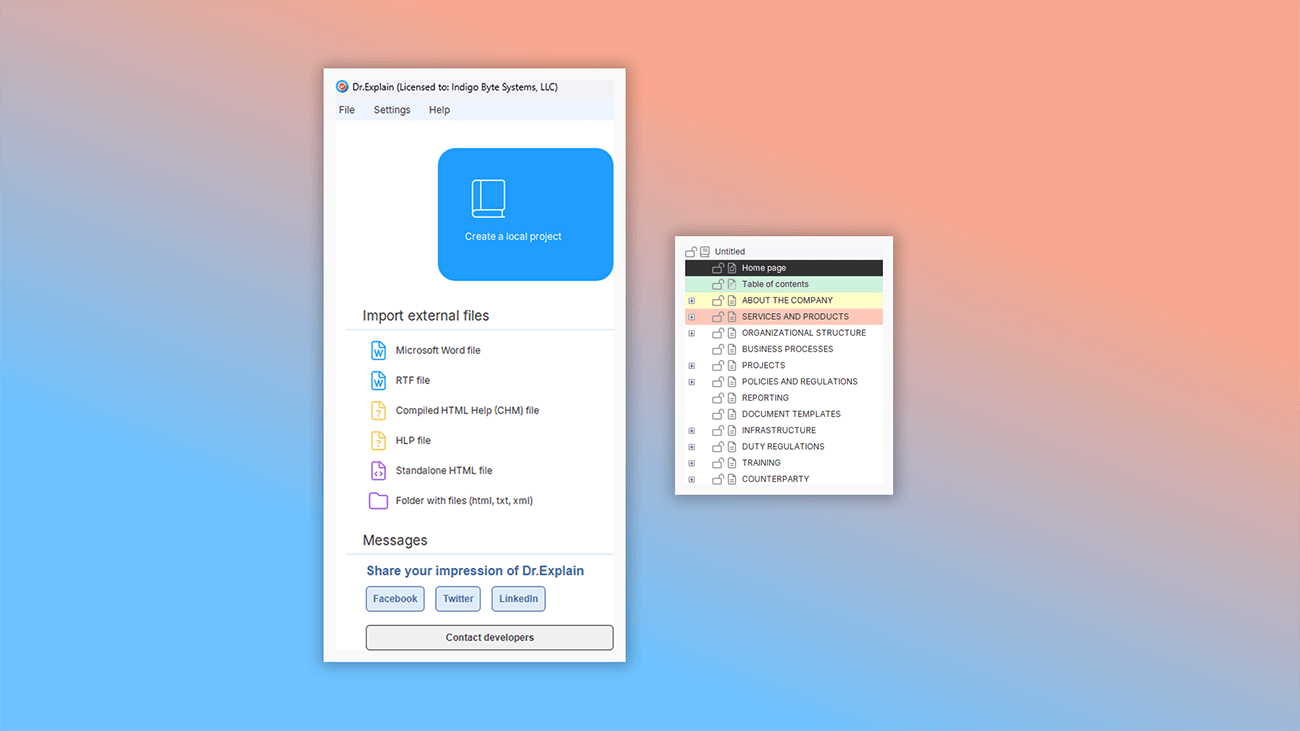Click the folder icon for html, txt, xml files
Viewport: 1300px width, 731px height.
(x=378, y=500)
